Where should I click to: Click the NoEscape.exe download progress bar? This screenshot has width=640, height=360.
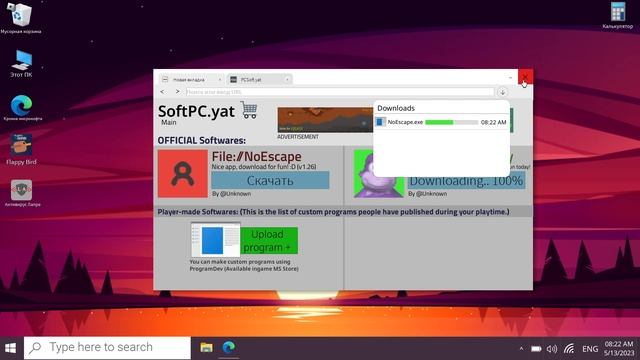(x=451, y=122)
